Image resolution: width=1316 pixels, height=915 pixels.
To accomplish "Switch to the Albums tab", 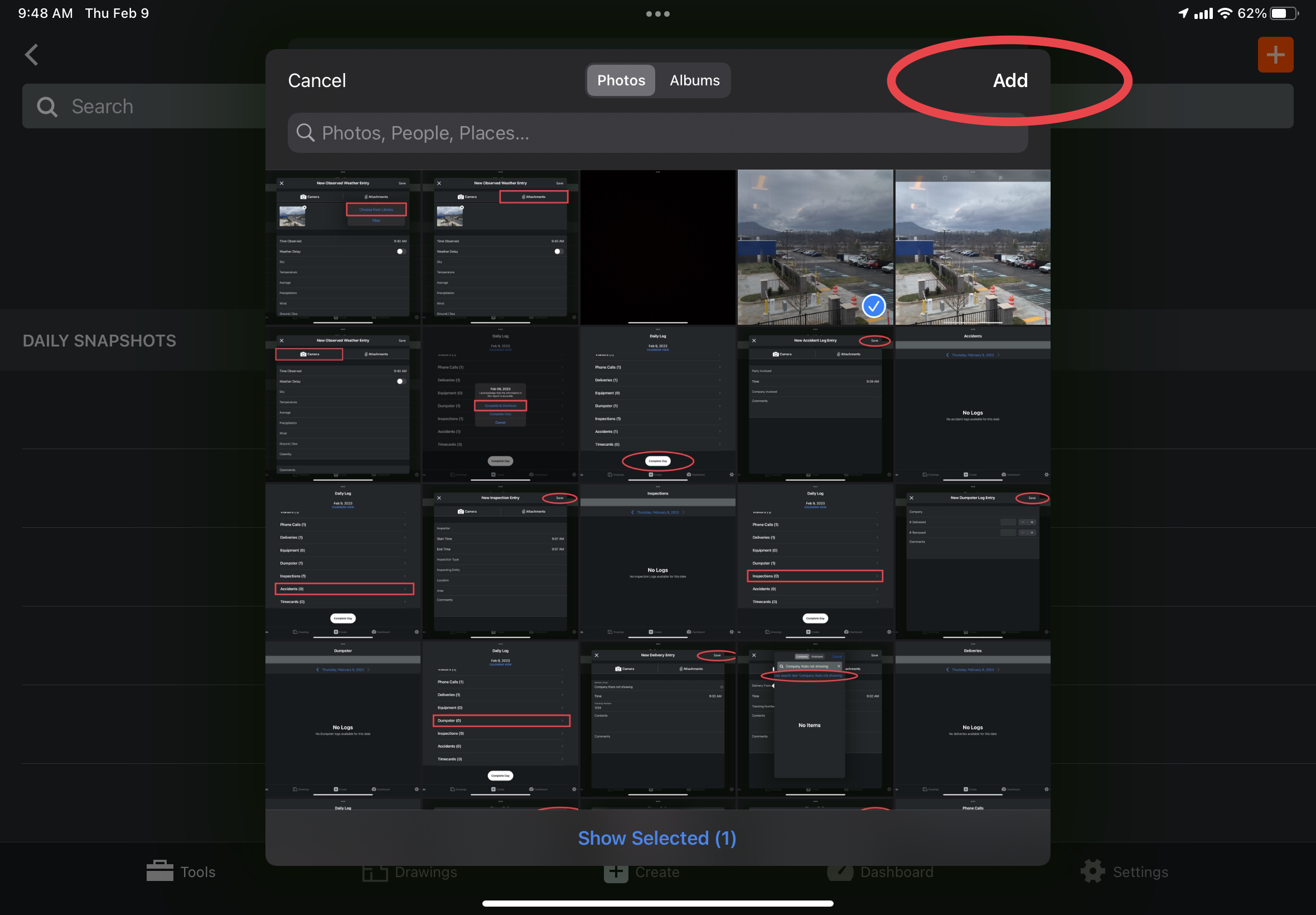I will click(x=694, y=80).
